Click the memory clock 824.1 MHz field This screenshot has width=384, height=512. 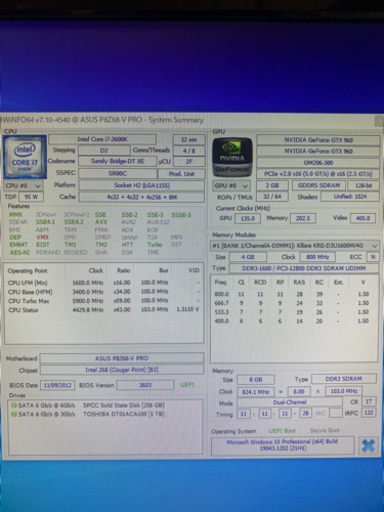[256, 392]
